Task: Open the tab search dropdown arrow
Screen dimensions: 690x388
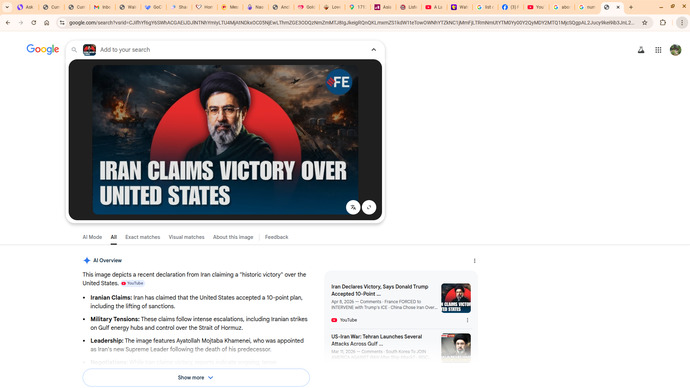Action: click(7, 7)
